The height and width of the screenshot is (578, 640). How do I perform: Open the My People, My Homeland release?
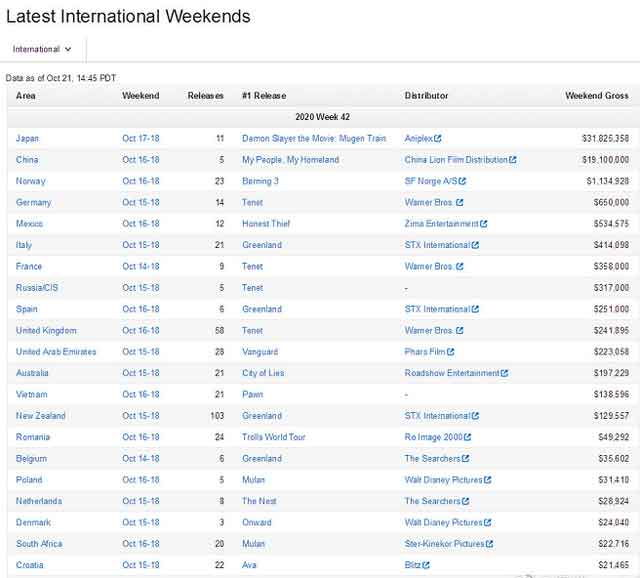[x=291, y=160]
